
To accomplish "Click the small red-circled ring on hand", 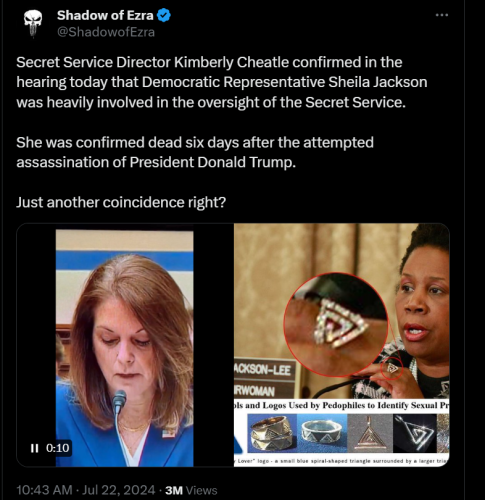I will 392,368.
